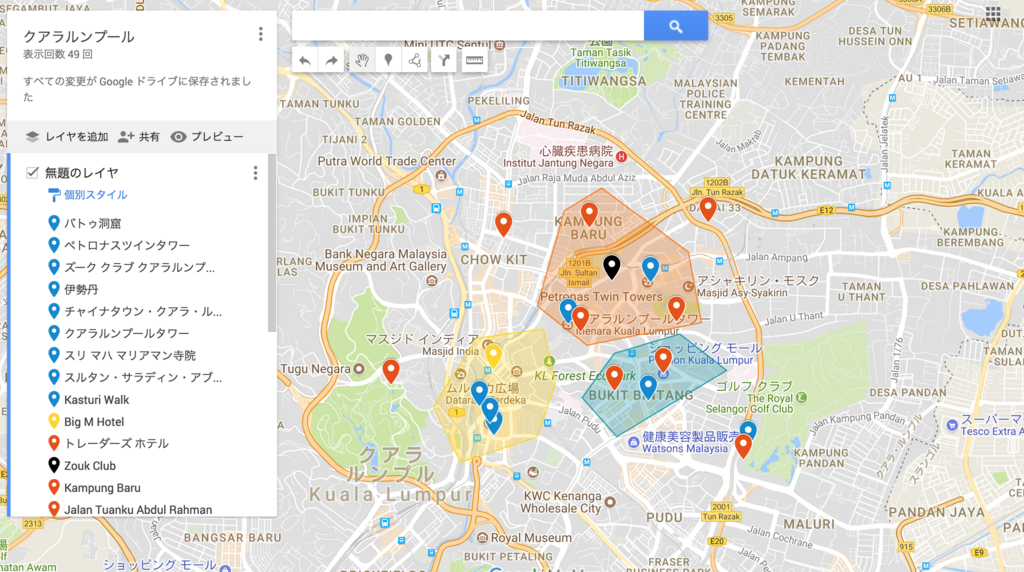Click the sidebar vertical scrollbar
Image resolution: width=1024 pixels, height=572 pixels.
coord(272,243)
